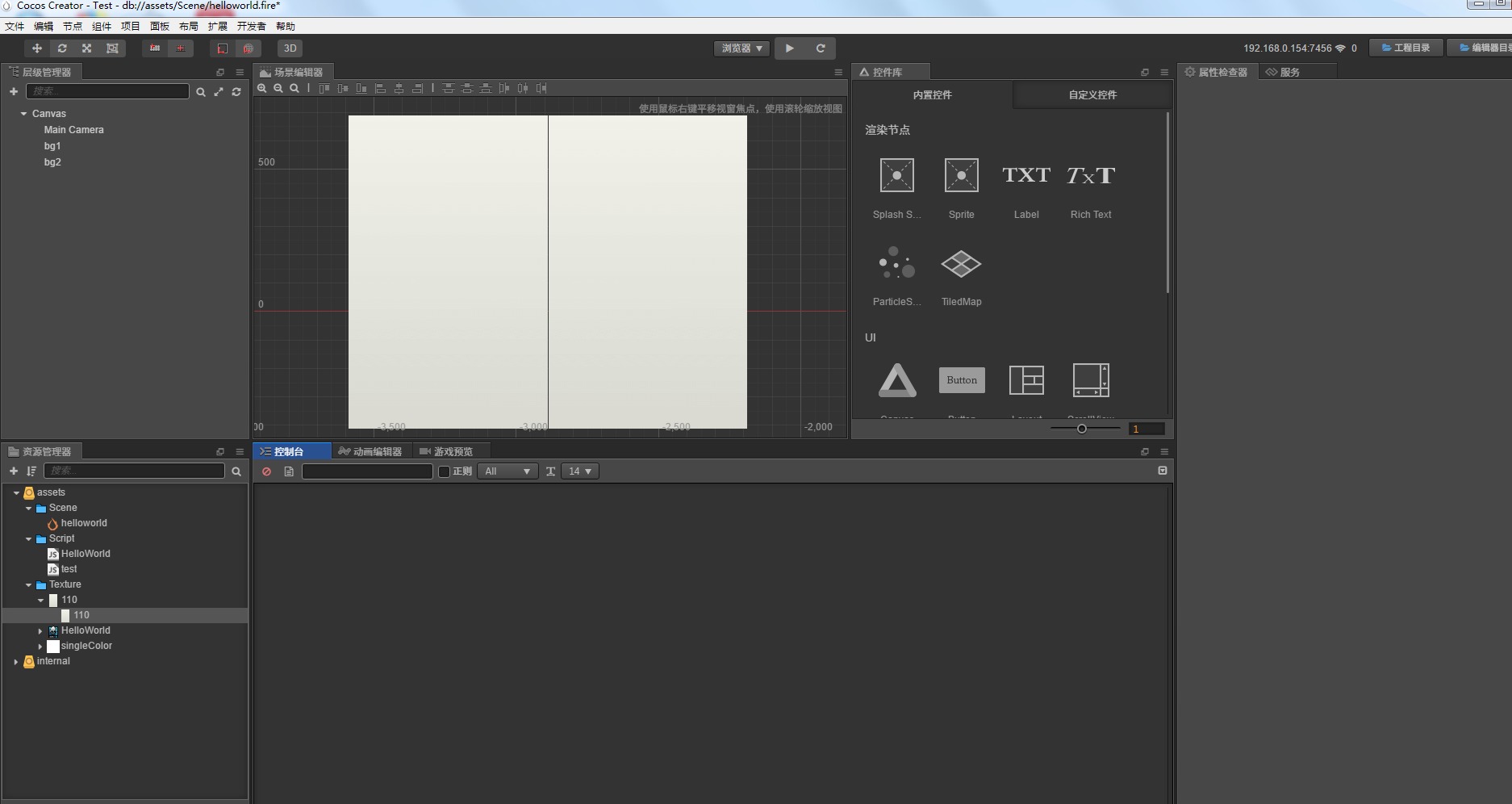
Task: Align selected nodes to bottom
Action: [x=361, y=88]
